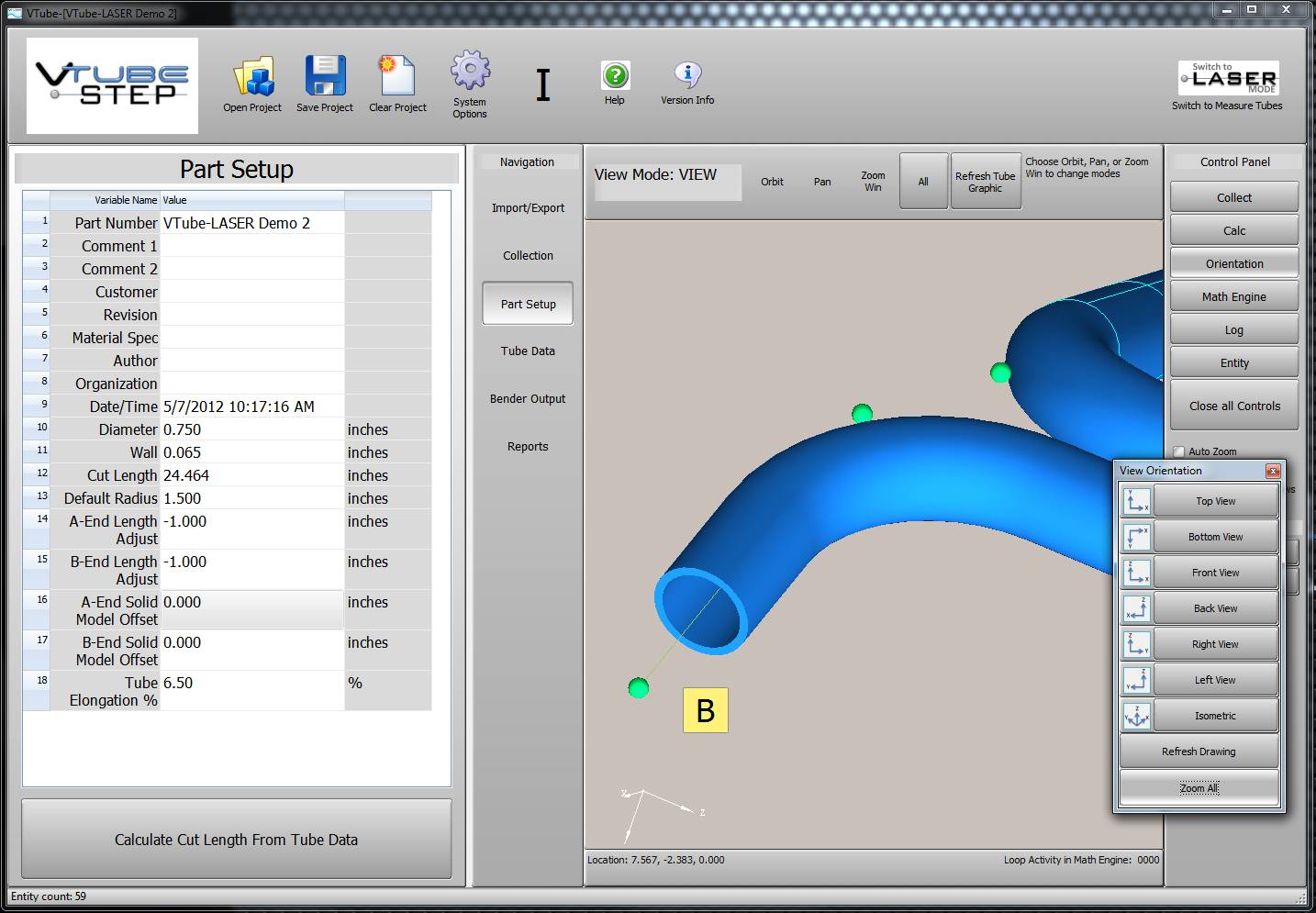
Task: Click the Open Project icon
Action: click(x=253, y=77)
